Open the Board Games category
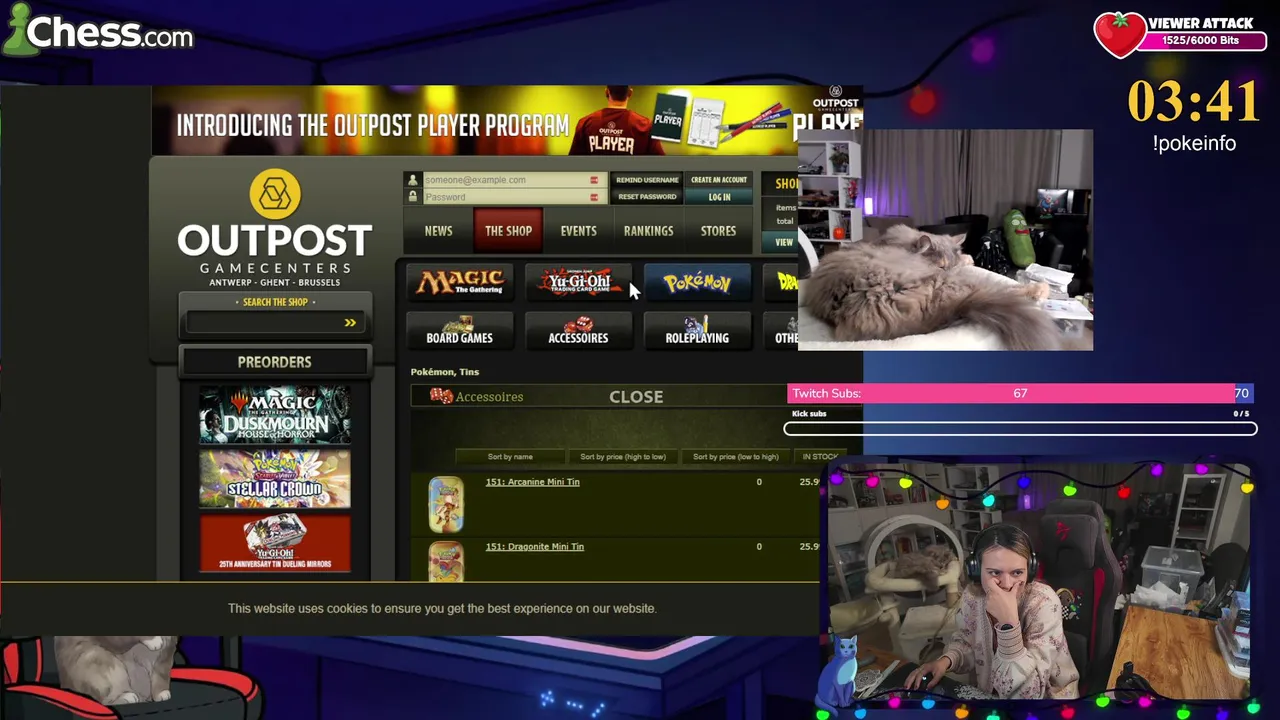The height and width of the screenshot is (720, 1280). [x=459, y=331]
